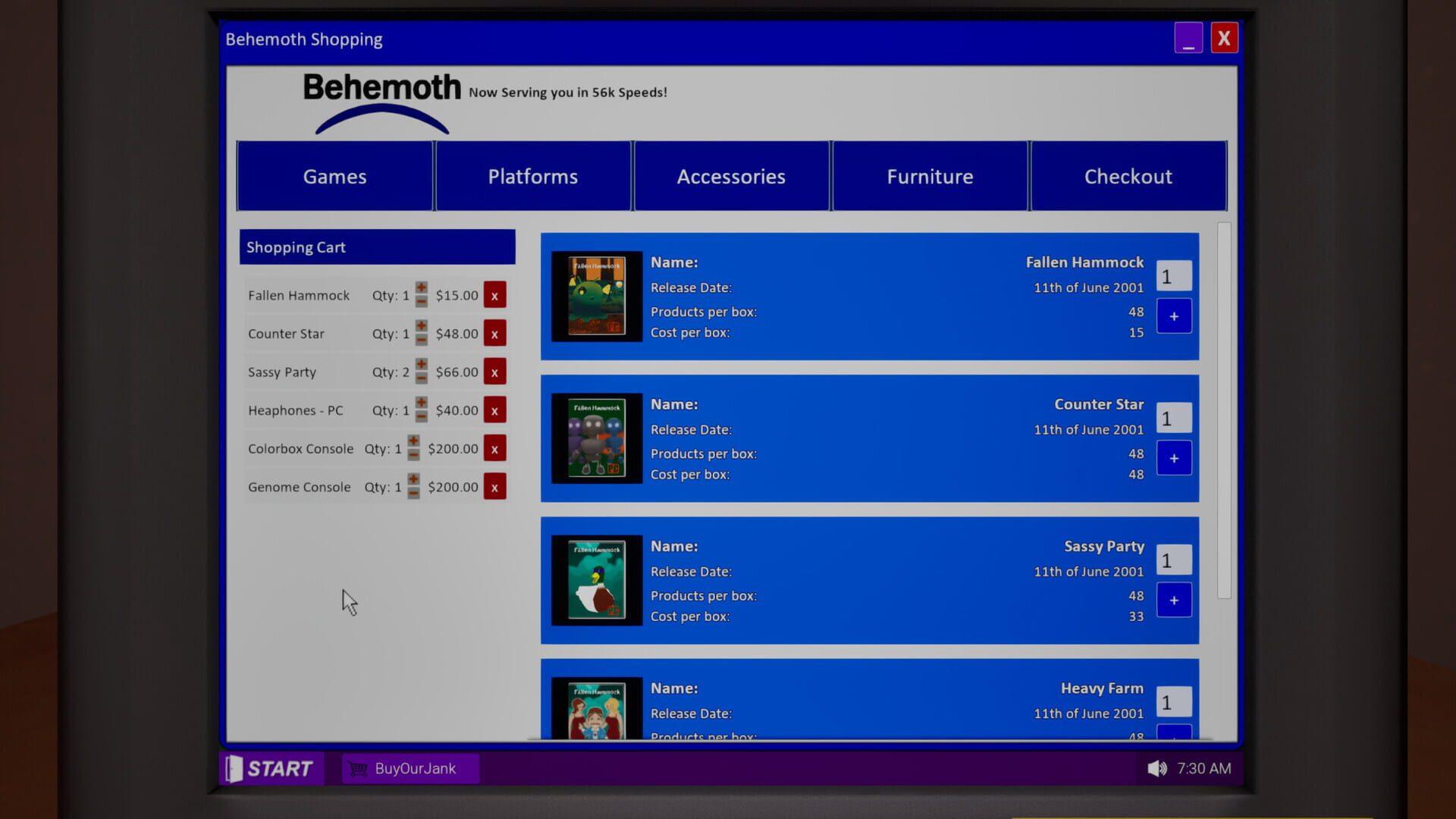Add a Fallen Hammock box to the cart

coord(1173,315)
